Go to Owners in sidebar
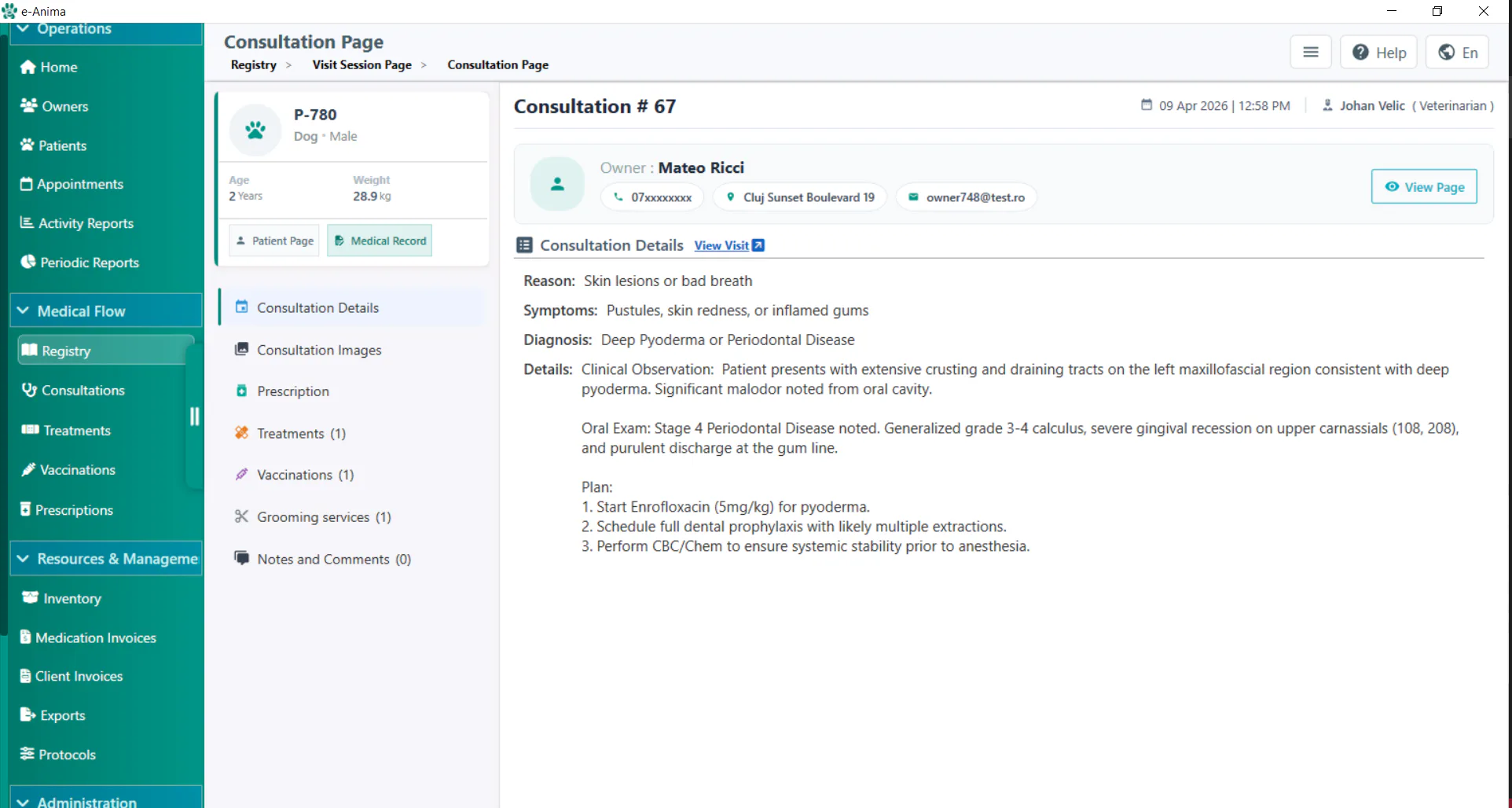Screen dimensions: 1512x808 (53, 106)
